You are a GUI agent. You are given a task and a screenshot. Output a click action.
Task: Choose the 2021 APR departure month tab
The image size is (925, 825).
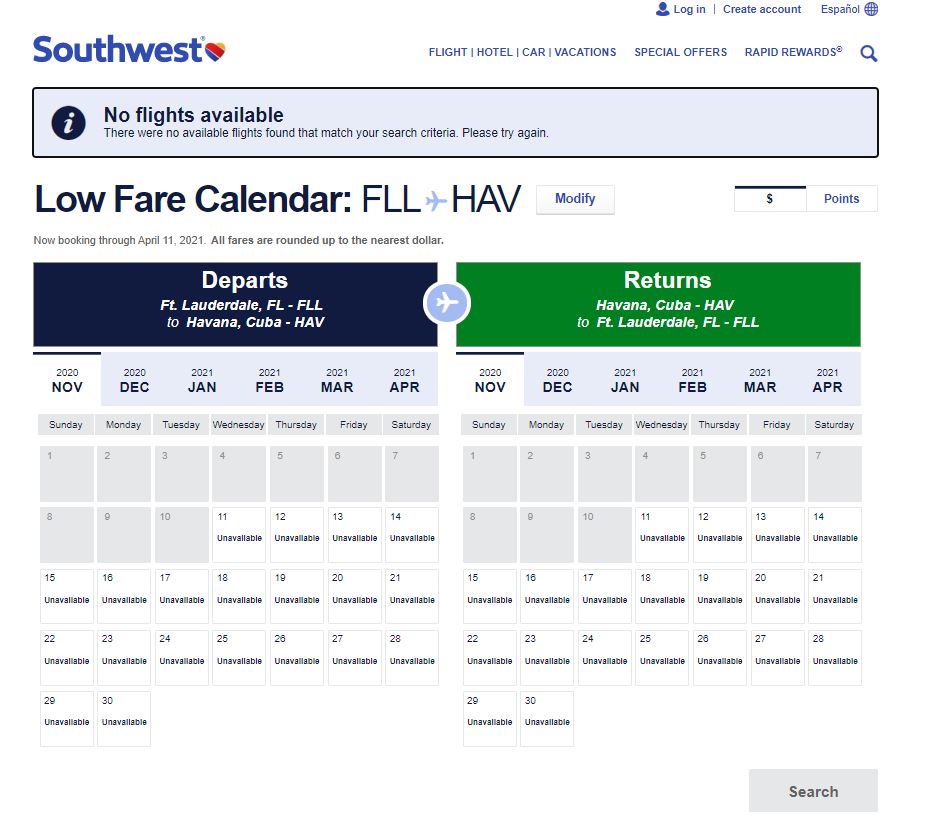point(405,380)
